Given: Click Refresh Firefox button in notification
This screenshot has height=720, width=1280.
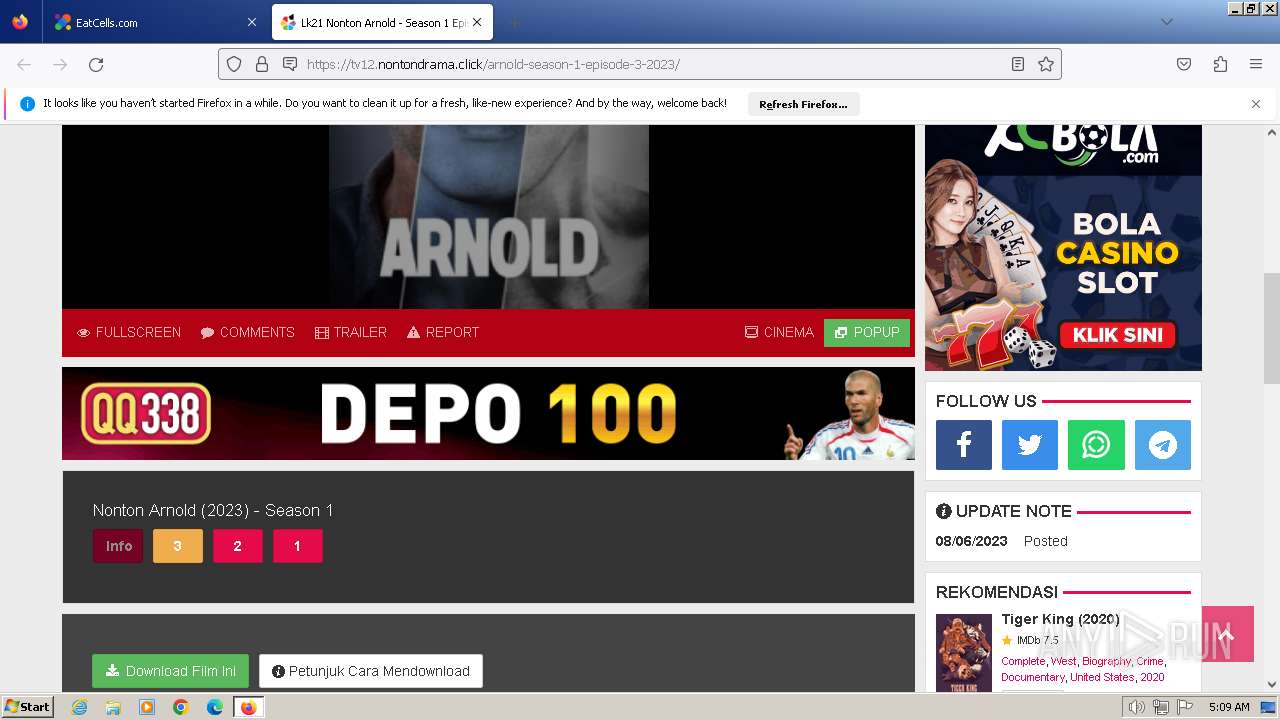Looking at the screenshot, I should tap(803, 104).
